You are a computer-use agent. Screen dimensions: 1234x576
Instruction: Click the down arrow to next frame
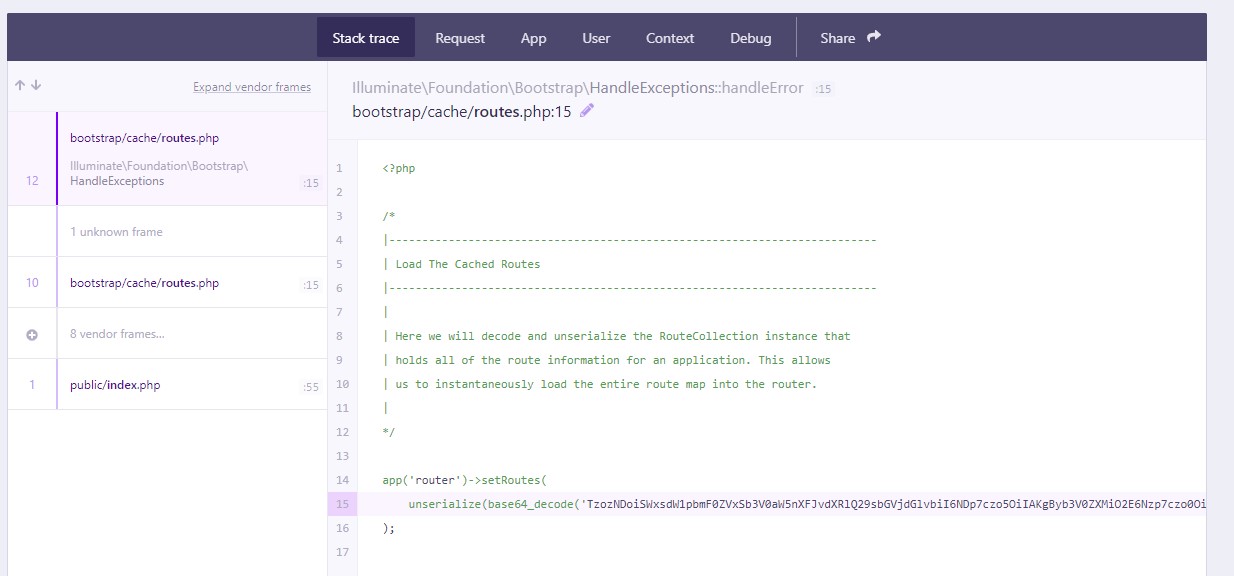tap(36, 86)
